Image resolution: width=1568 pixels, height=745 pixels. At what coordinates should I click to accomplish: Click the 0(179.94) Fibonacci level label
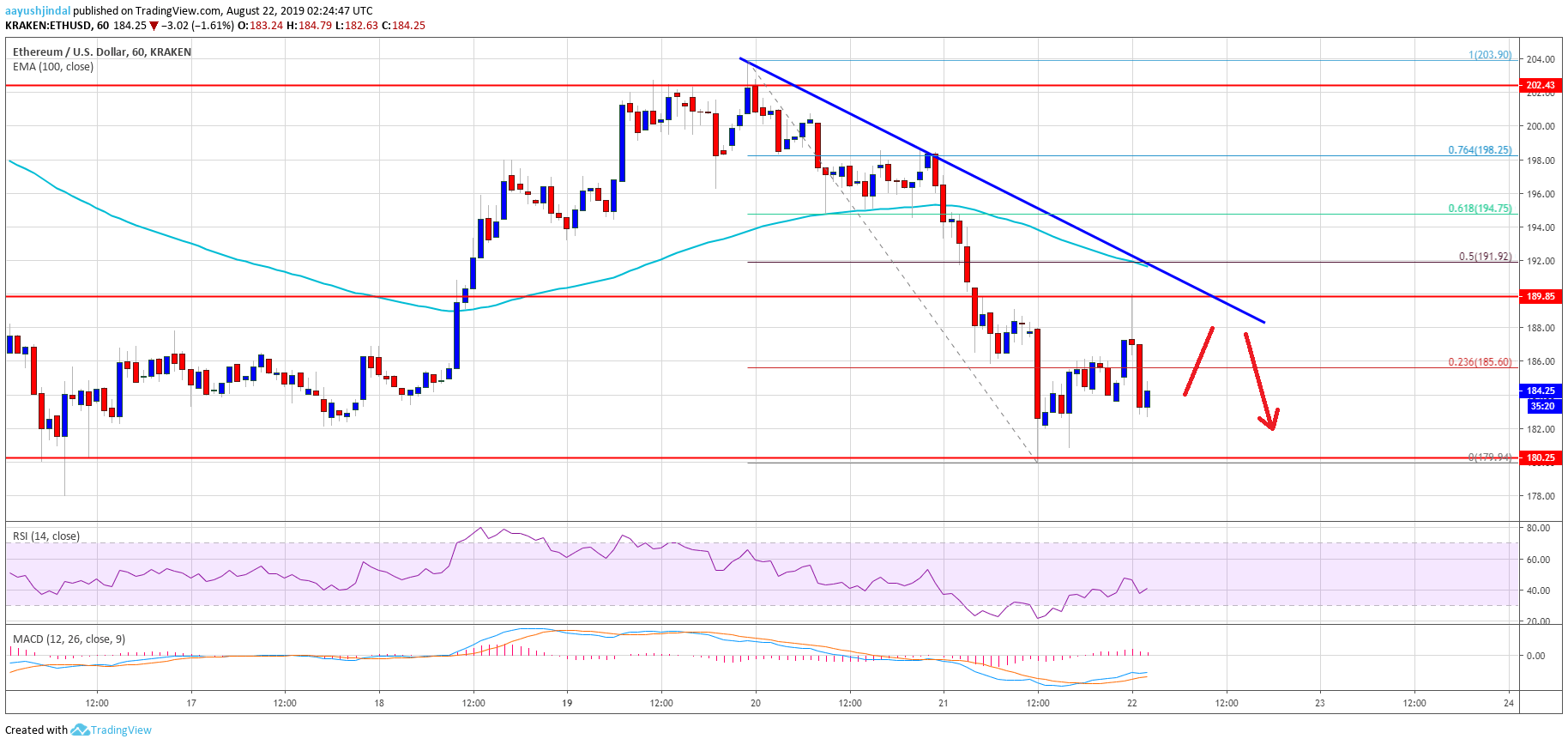click(1489, 457)
